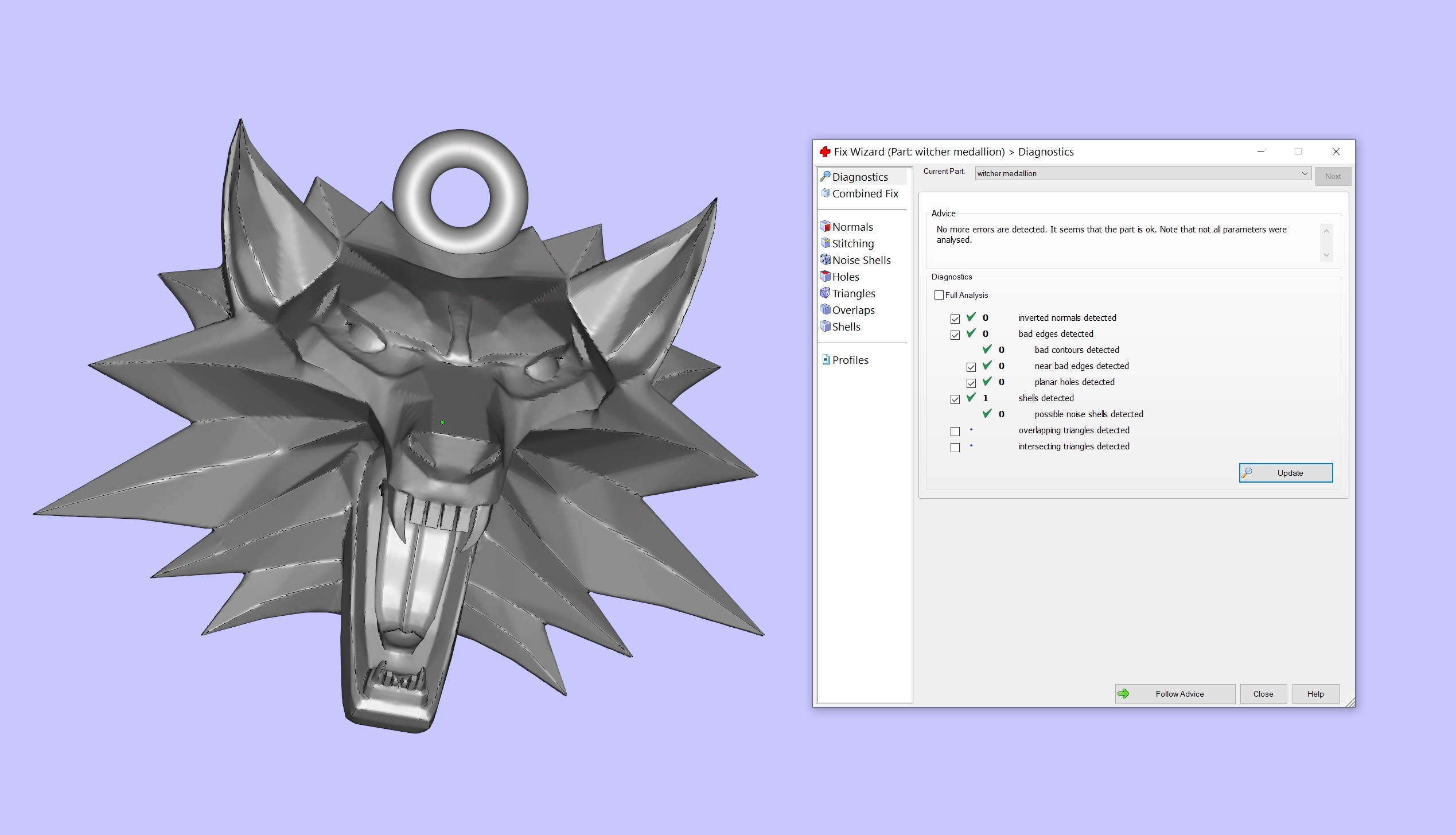Click the Profiles document icon
1456x835 pixels.
pos(826,360)
